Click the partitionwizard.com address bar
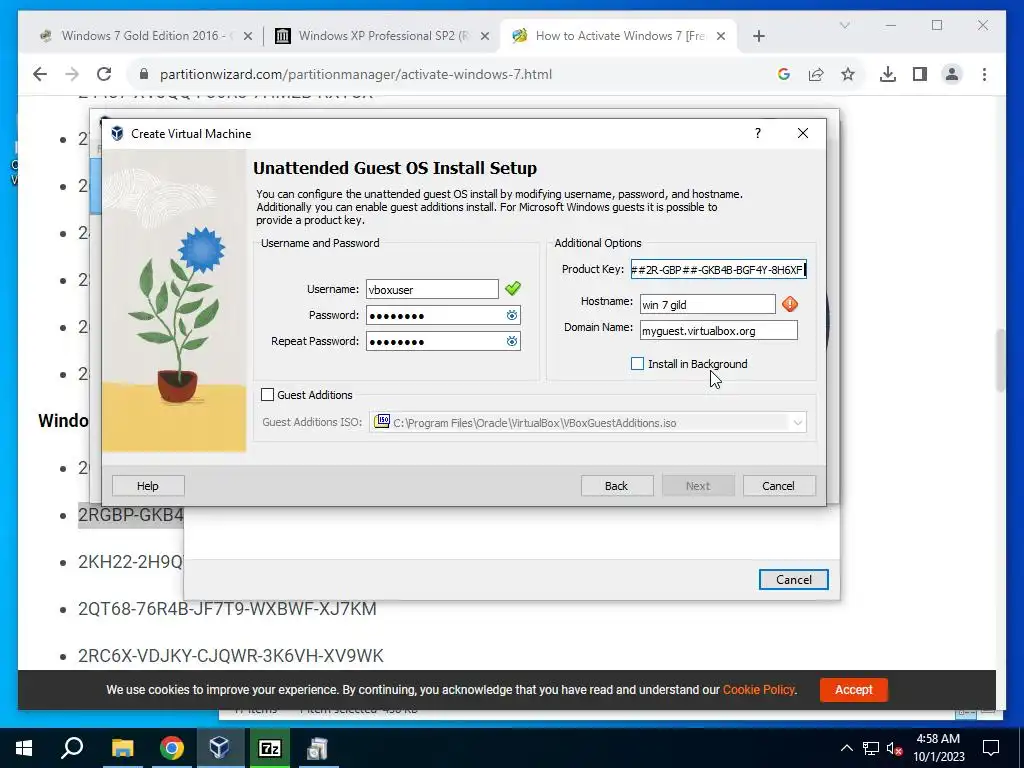The height and width of the screenshot is (768, 1024). 356,74
